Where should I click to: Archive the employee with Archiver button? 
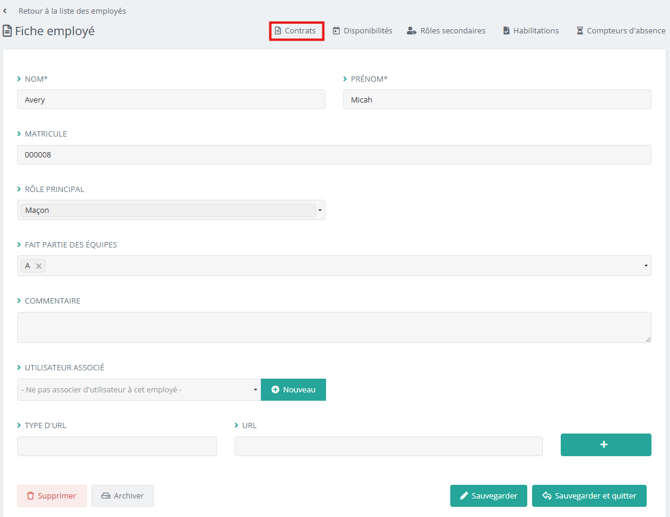click(122, 496)
